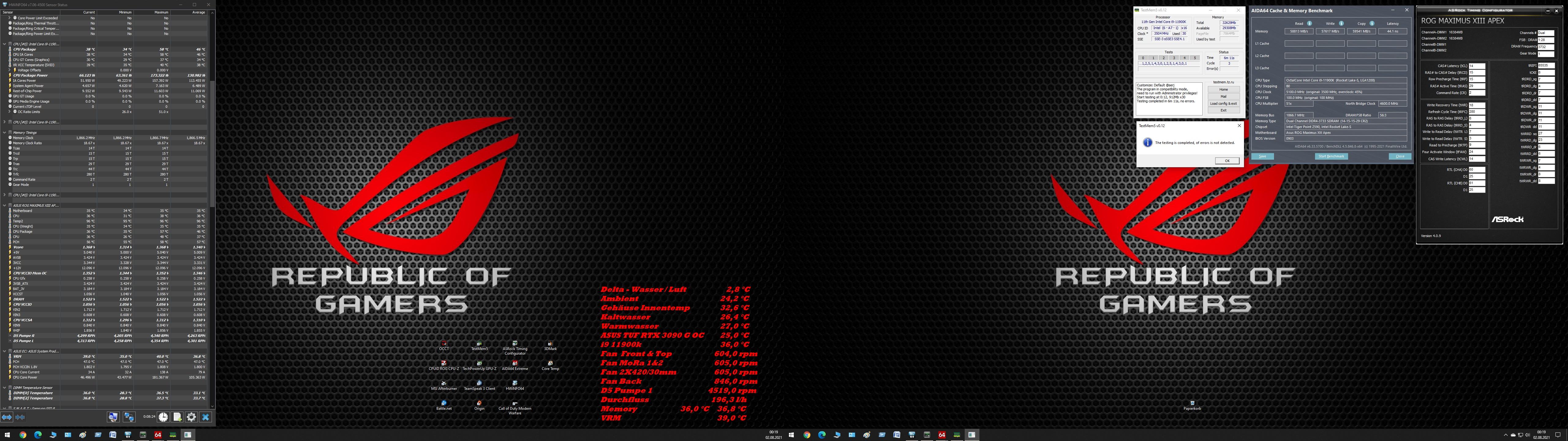1568x441 pixels.
Task: Click HWiNFO network sharing computers icon
Action: pos(129,417)
